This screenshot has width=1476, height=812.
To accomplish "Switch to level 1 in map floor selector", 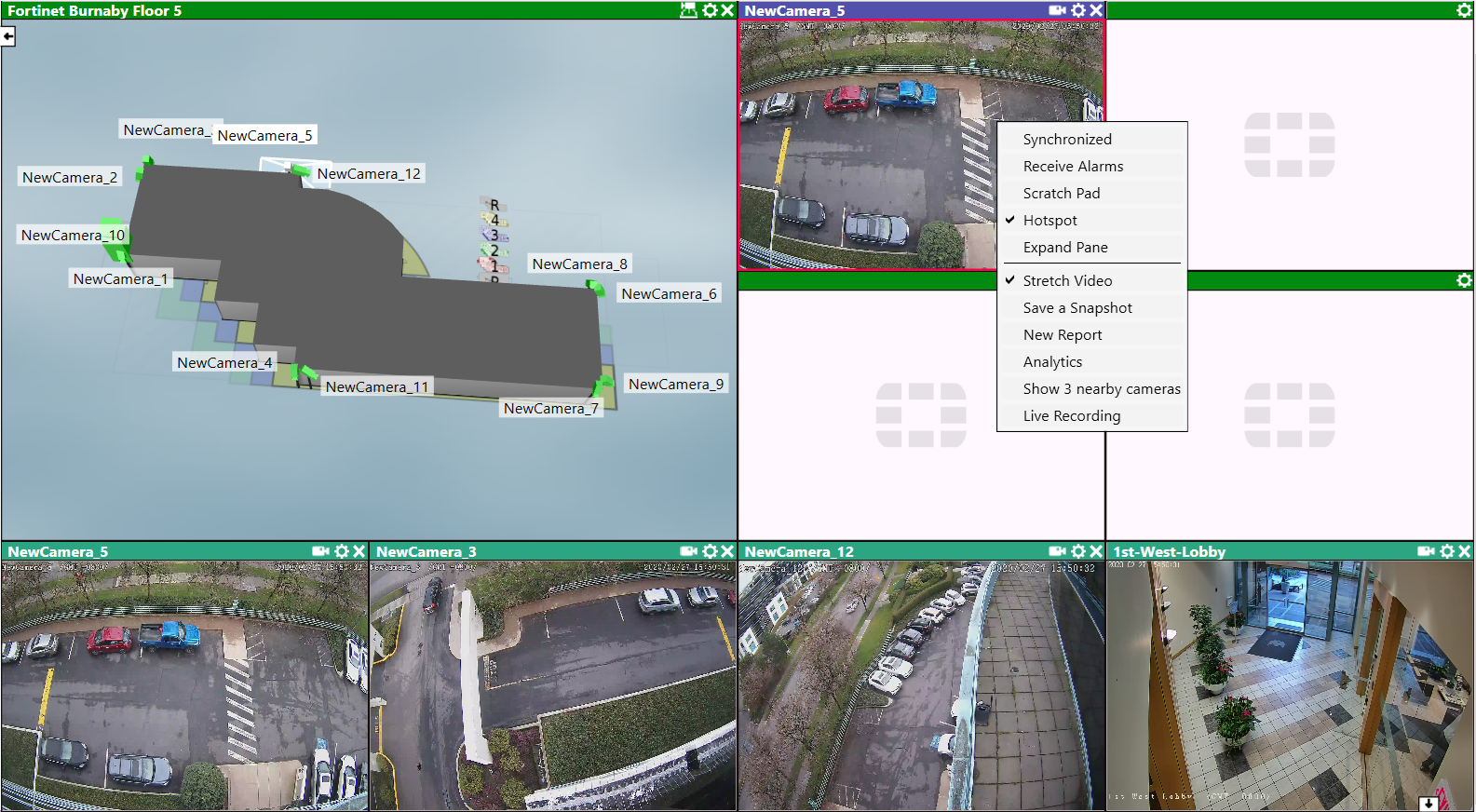I will tap(494, 266).
